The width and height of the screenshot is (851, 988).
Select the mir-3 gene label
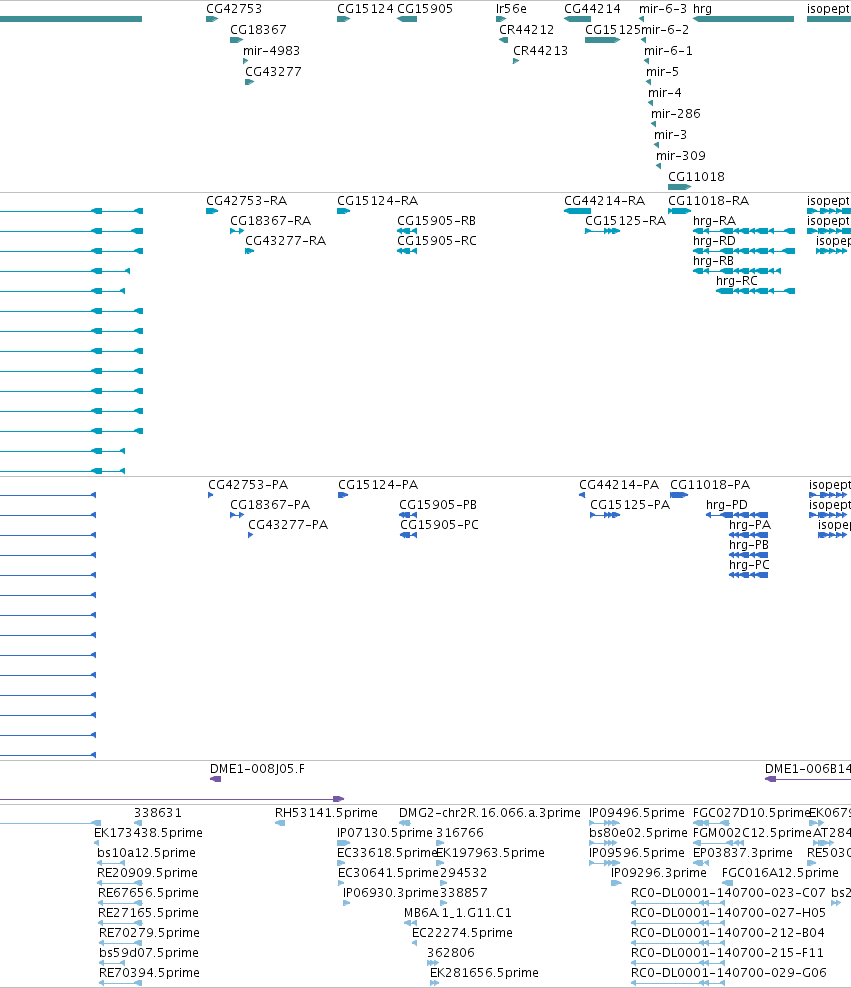click(670, 134)
